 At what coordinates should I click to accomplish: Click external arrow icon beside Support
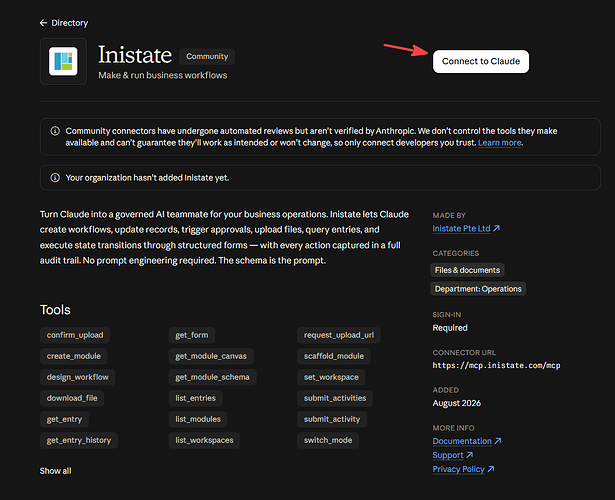[469, 455]
